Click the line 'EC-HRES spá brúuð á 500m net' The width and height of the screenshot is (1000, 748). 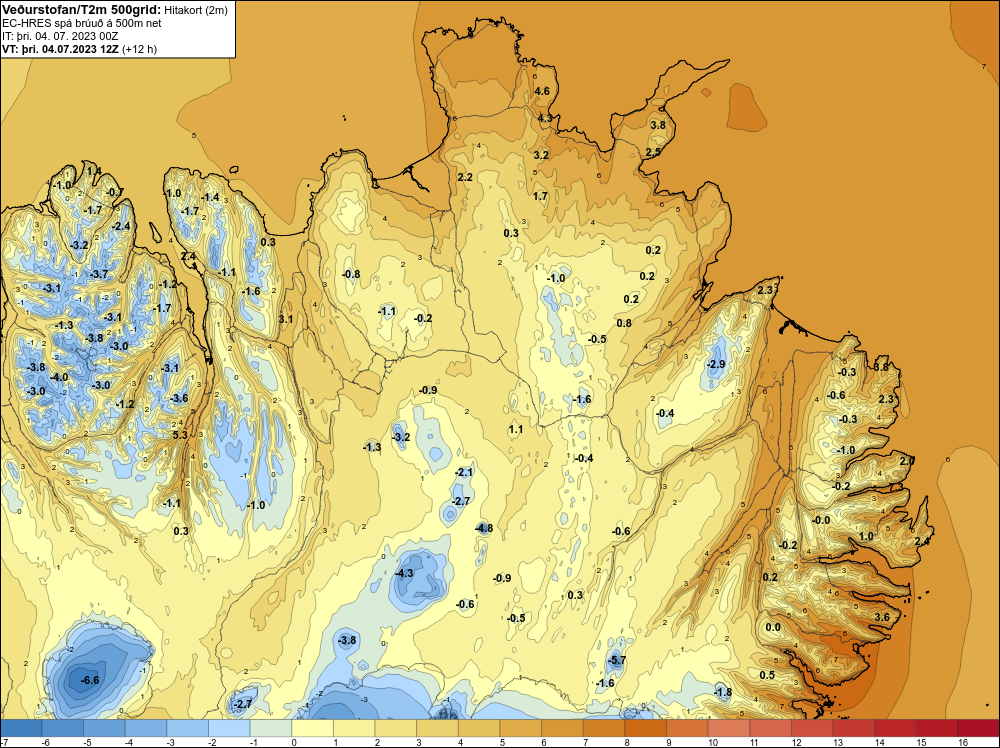[x=82, y=23]
